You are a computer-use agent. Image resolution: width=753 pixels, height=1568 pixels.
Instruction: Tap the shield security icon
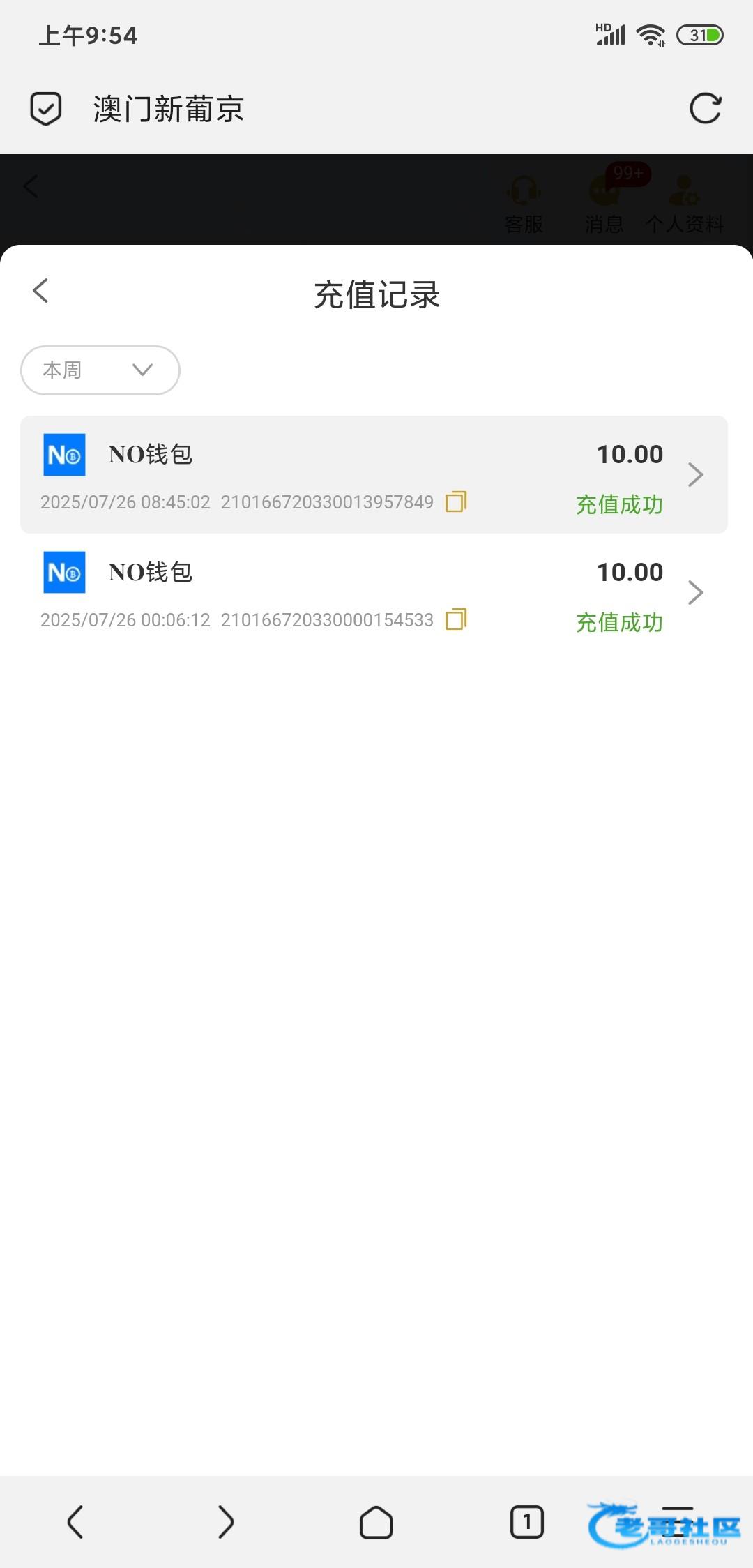coord(46,109)
